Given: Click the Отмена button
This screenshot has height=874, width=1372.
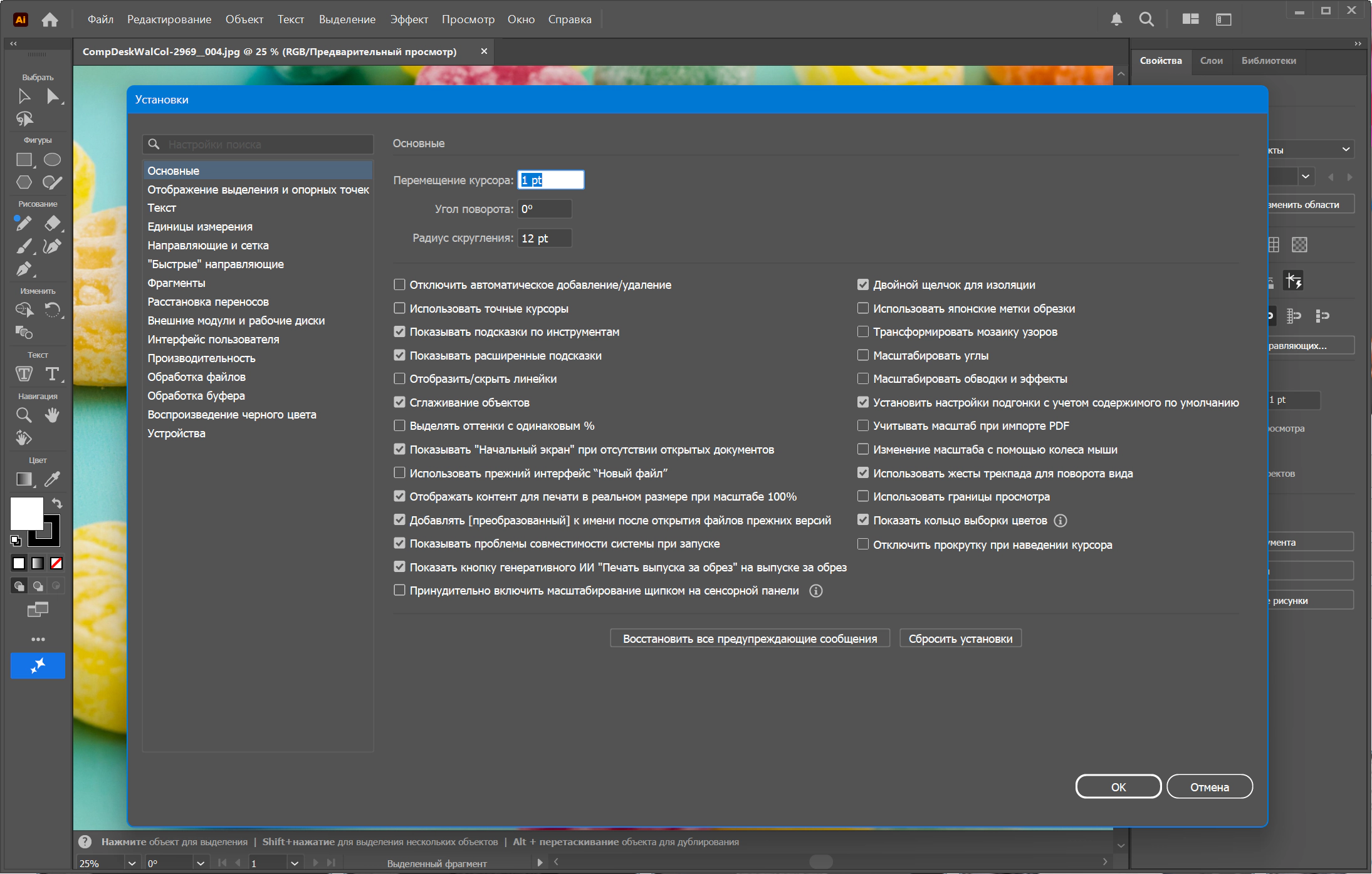Looking at the screenshot, I should 1209,787.
